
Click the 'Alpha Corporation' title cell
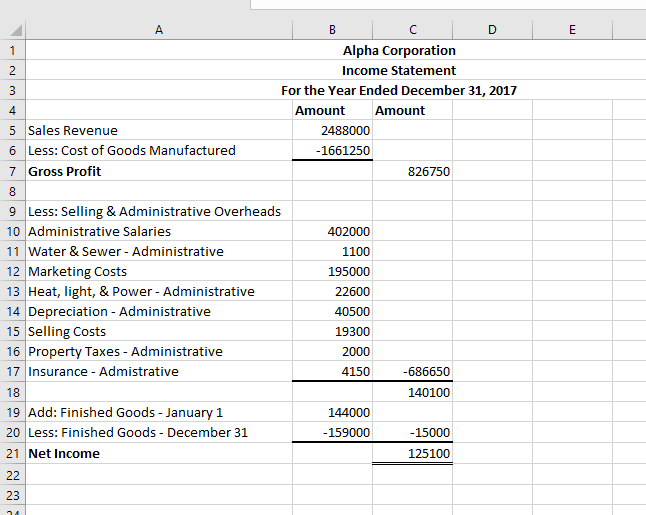point(399,50)
